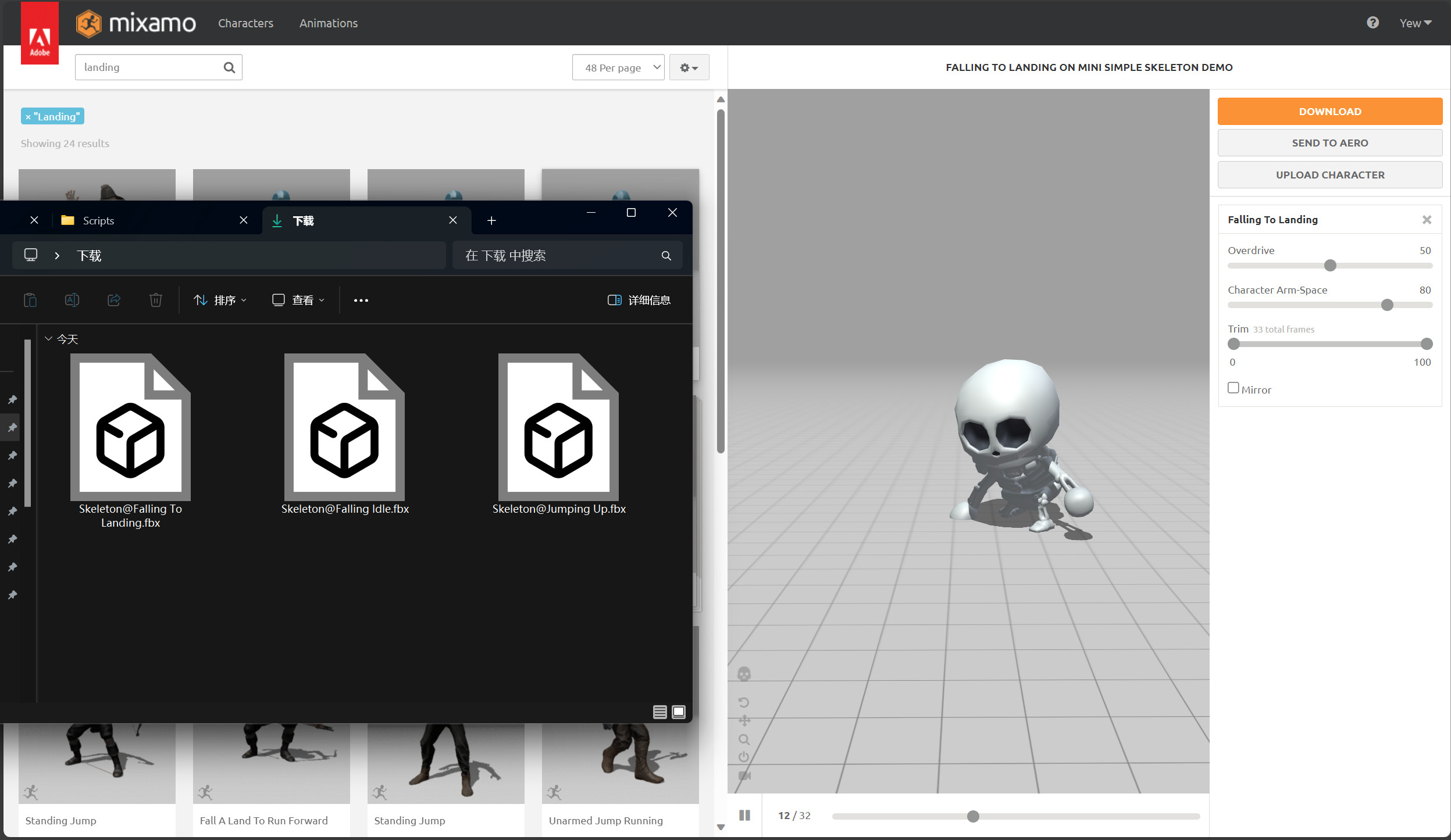1451x840 pixels.
Task: Toggle the details pane 详细信息
Action: tap(639, 300)
